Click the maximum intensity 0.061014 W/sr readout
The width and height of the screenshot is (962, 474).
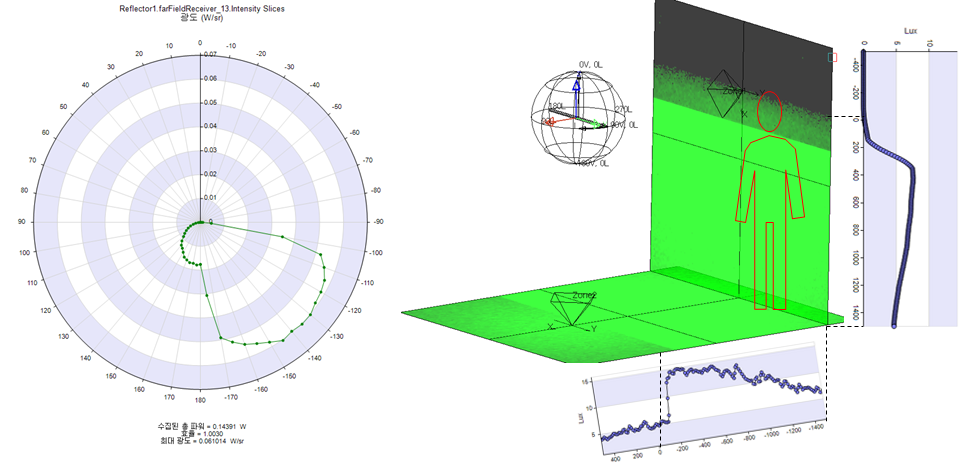coord(200,440)
